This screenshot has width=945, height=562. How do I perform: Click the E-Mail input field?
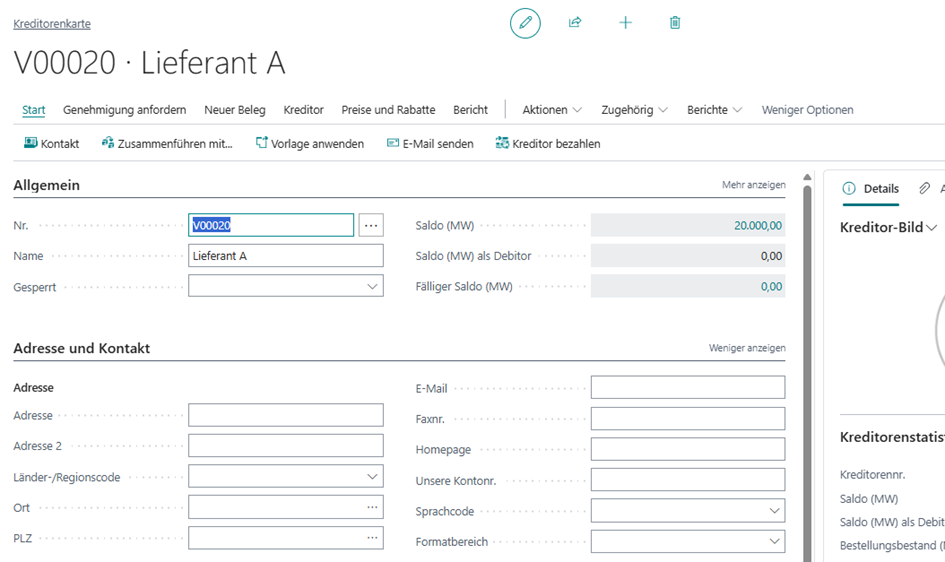[687, 387]
